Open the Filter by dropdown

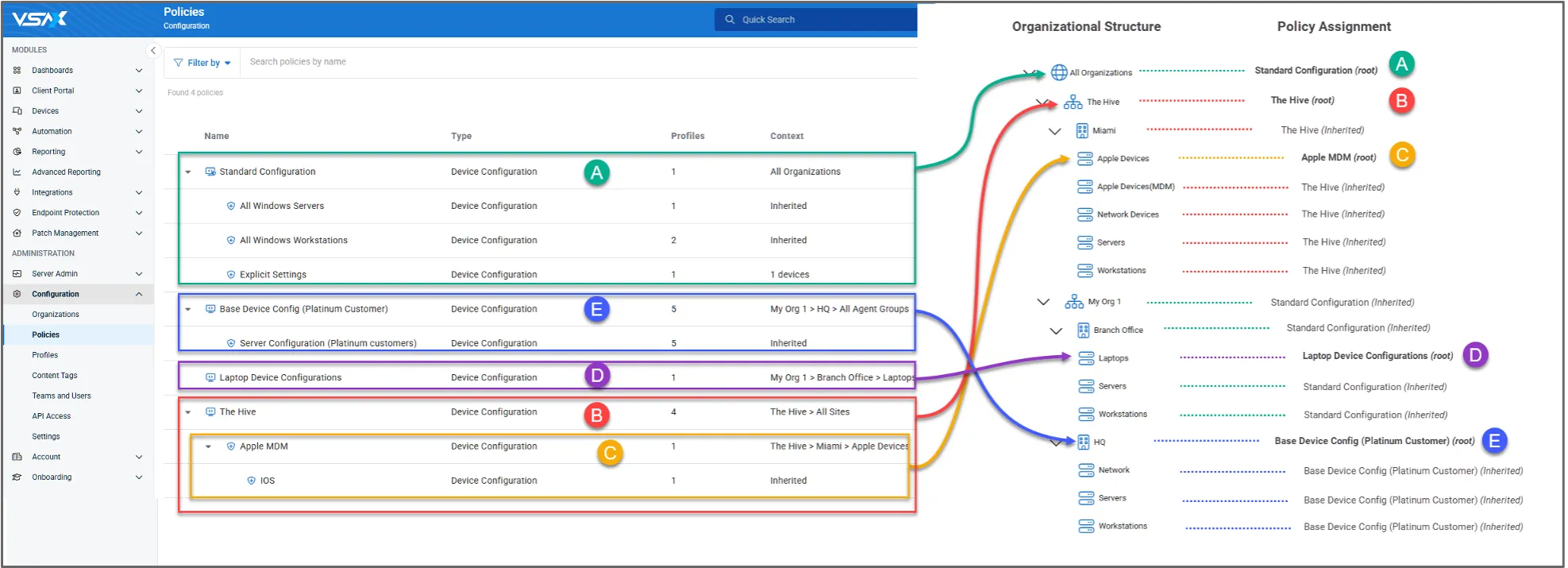(x=202, y=63)
